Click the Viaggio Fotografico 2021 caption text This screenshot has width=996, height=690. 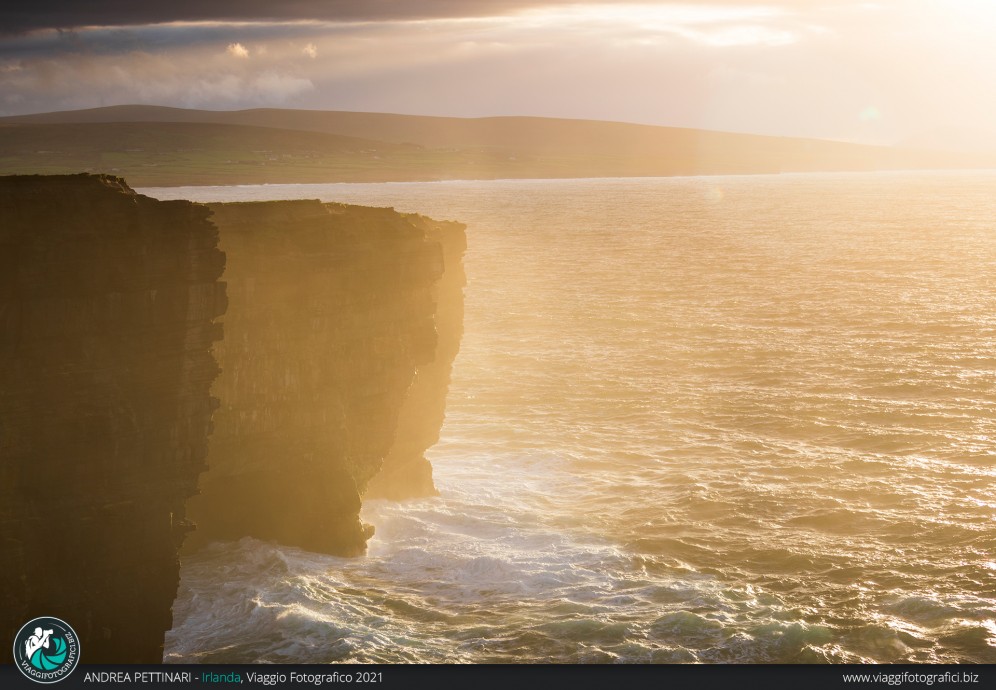click(x=314, y=678)
